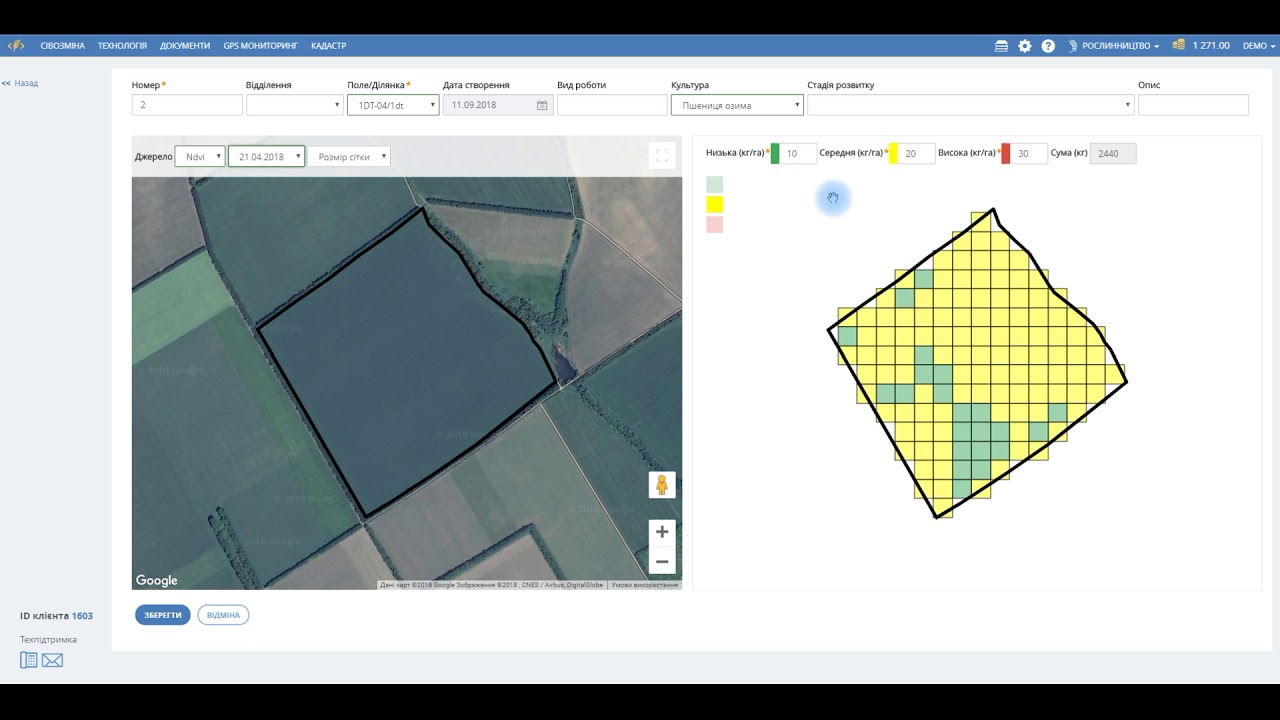Click the red Висока color swatch
Image resolution: width=1280 pixels, height=720 pixels.
point(1006,154)
